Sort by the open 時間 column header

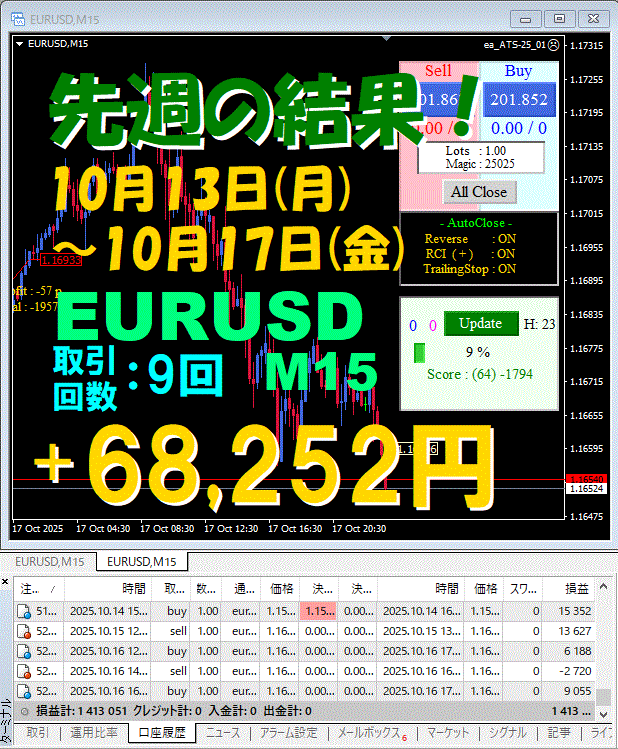(x=108, y=589)
